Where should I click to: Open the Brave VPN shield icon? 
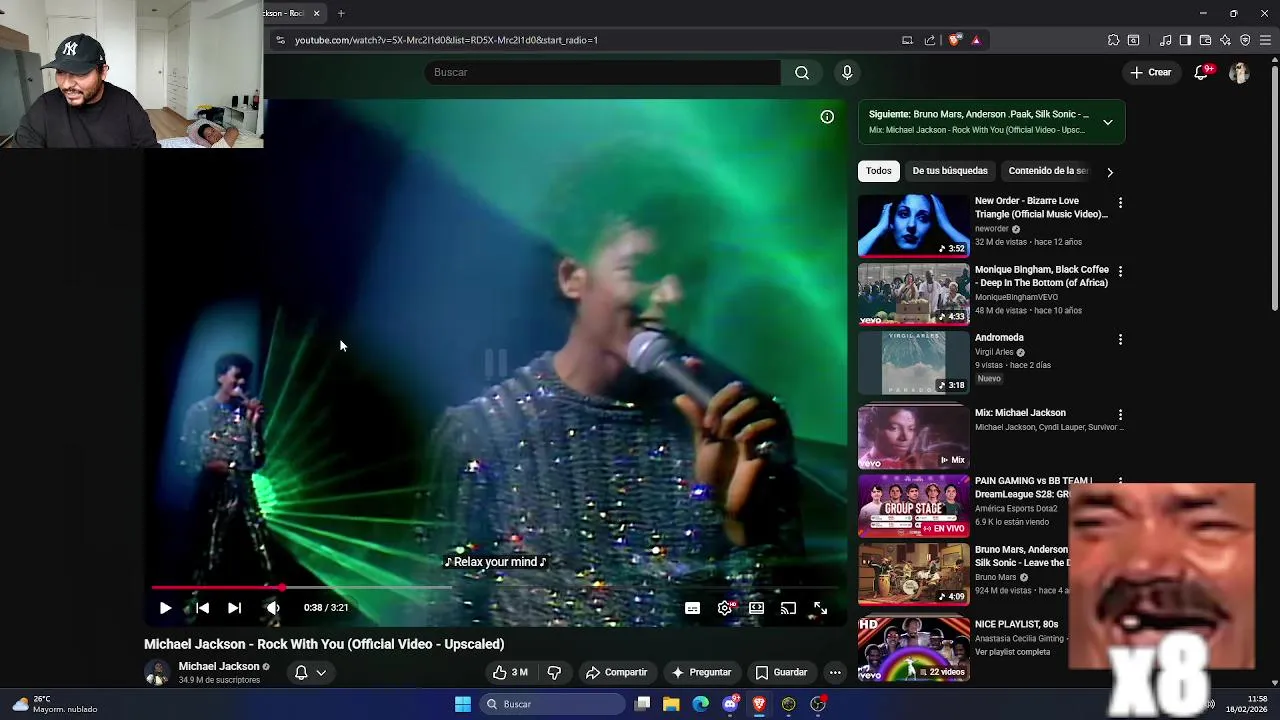tap(1245, 40)
